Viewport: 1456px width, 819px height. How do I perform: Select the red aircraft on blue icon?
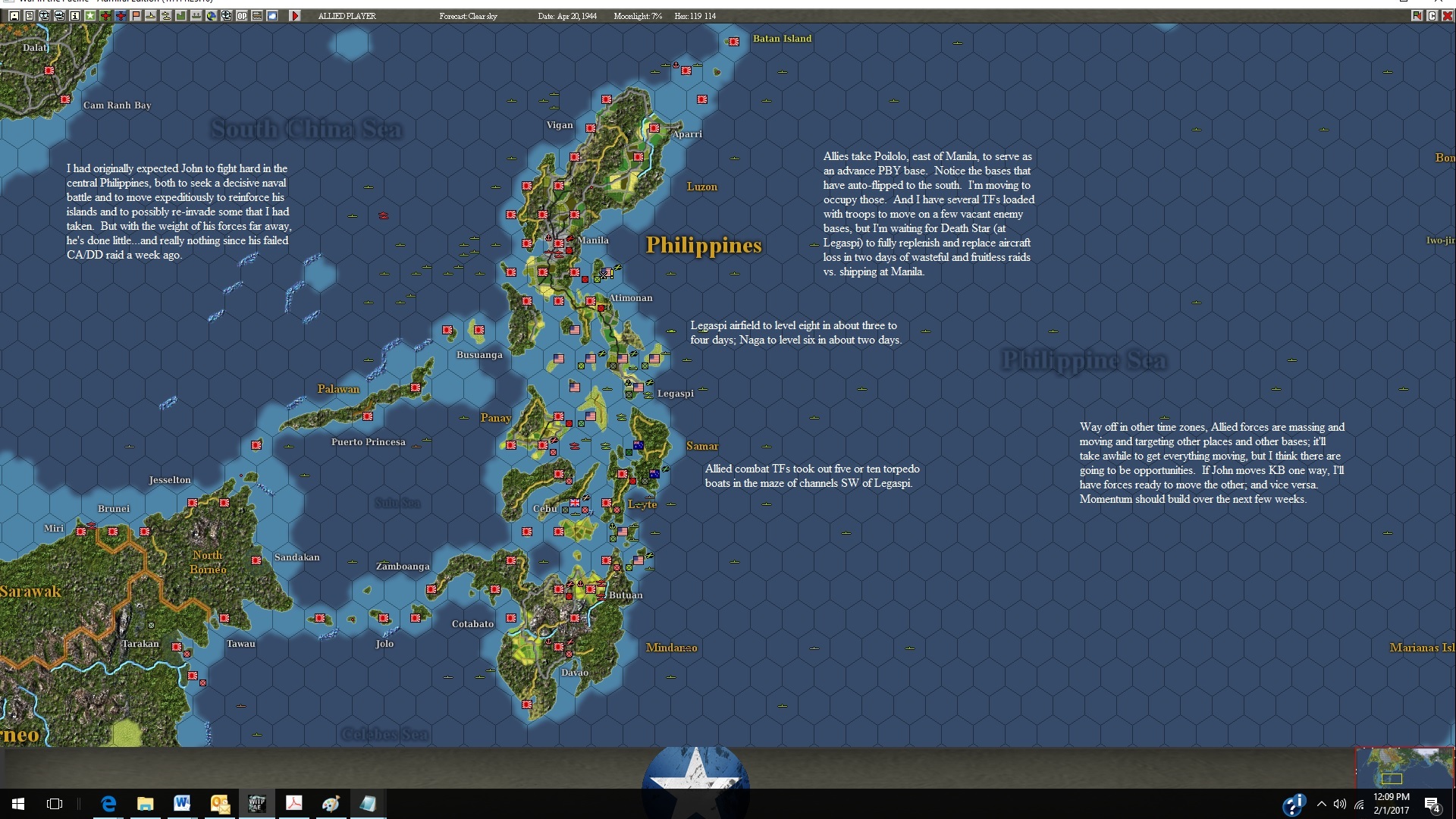click(121, 15)
